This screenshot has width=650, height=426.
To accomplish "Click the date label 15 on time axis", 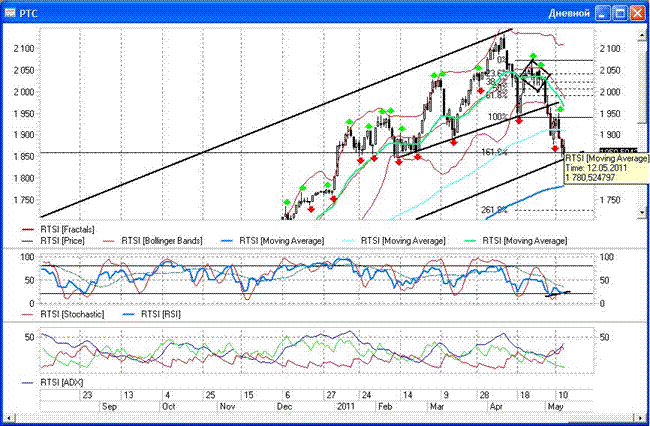I will click(248, 395).
